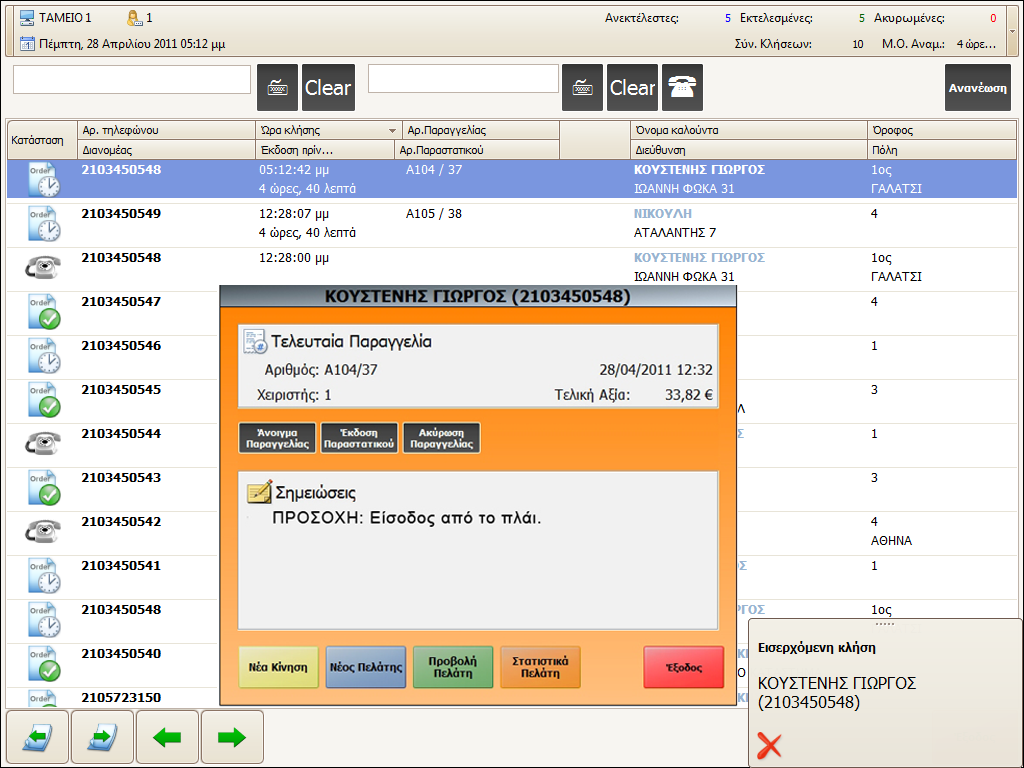
Task: Dismiss incoming call popup with red X
Action: pyautogui.click(x=769, y=745)
